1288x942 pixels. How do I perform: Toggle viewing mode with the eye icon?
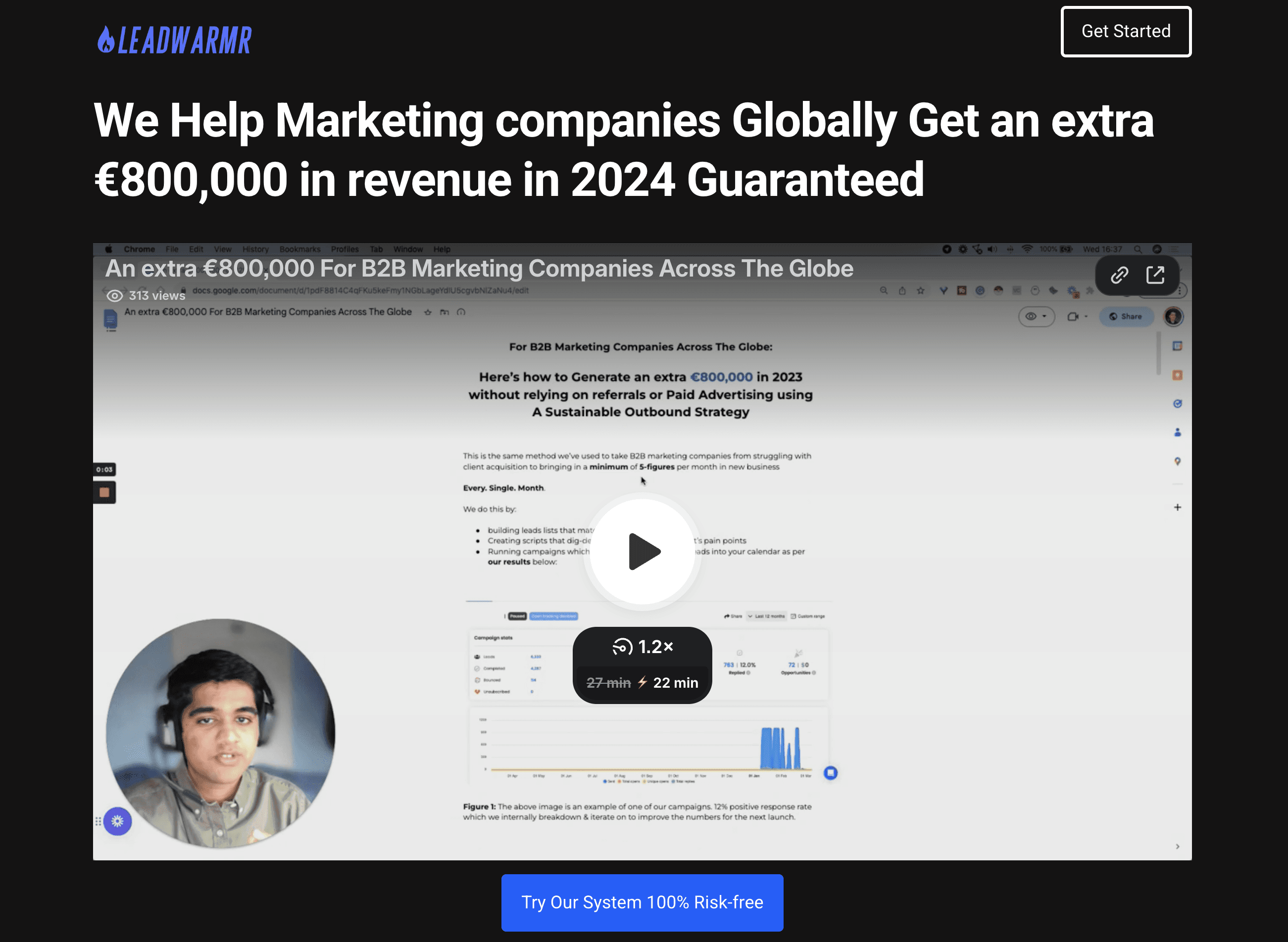point(1031,317)
